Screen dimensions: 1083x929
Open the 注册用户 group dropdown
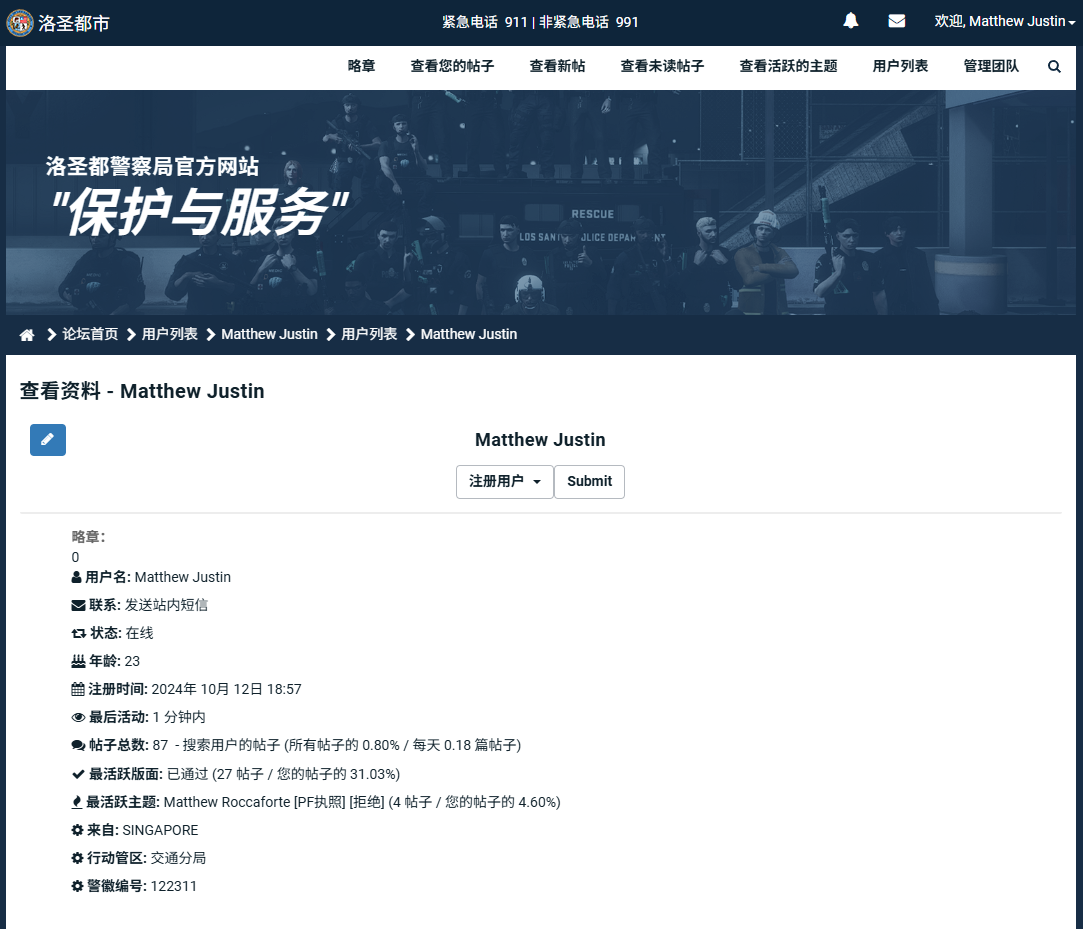(504, 482)
